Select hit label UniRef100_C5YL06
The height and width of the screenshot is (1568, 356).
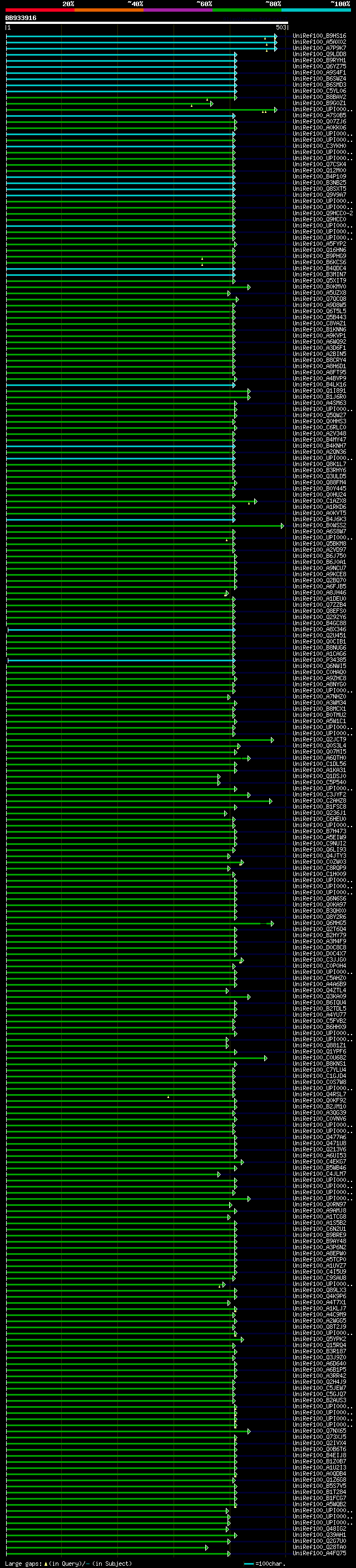tap(319, 91)
